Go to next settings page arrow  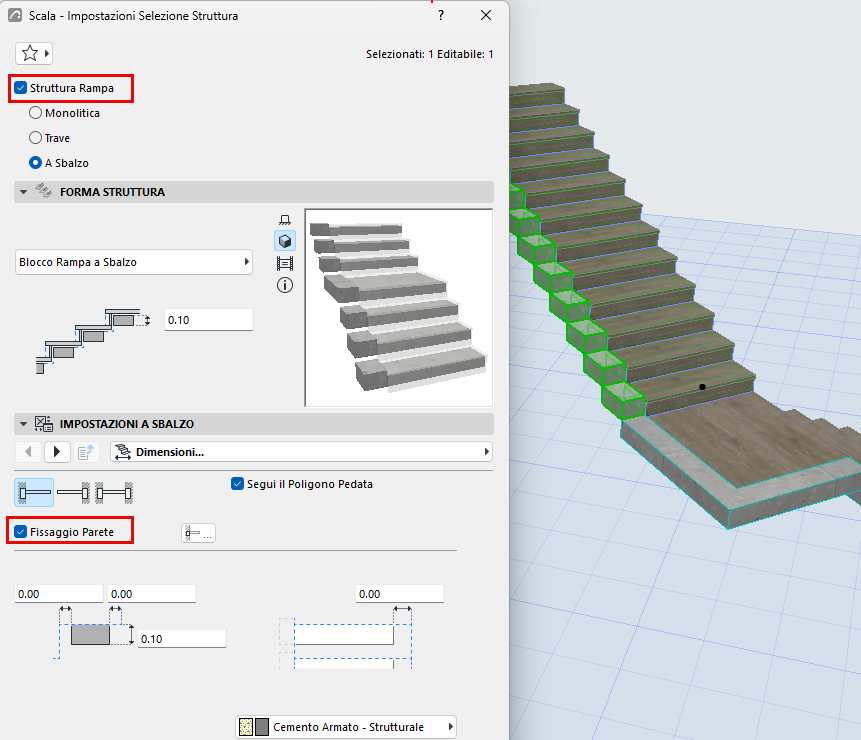pyautogui.click(x=57, y=452)
